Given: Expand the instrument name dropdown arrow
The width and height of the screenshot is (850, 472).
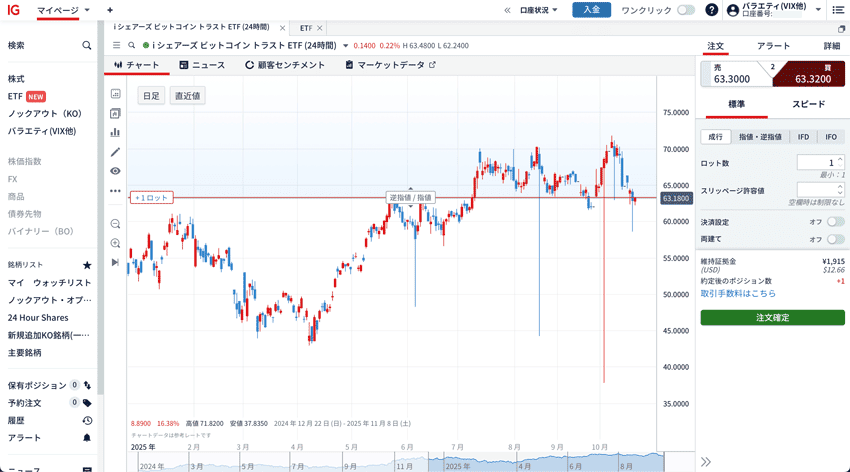Looking at the screenshot, I should point(346,45).
